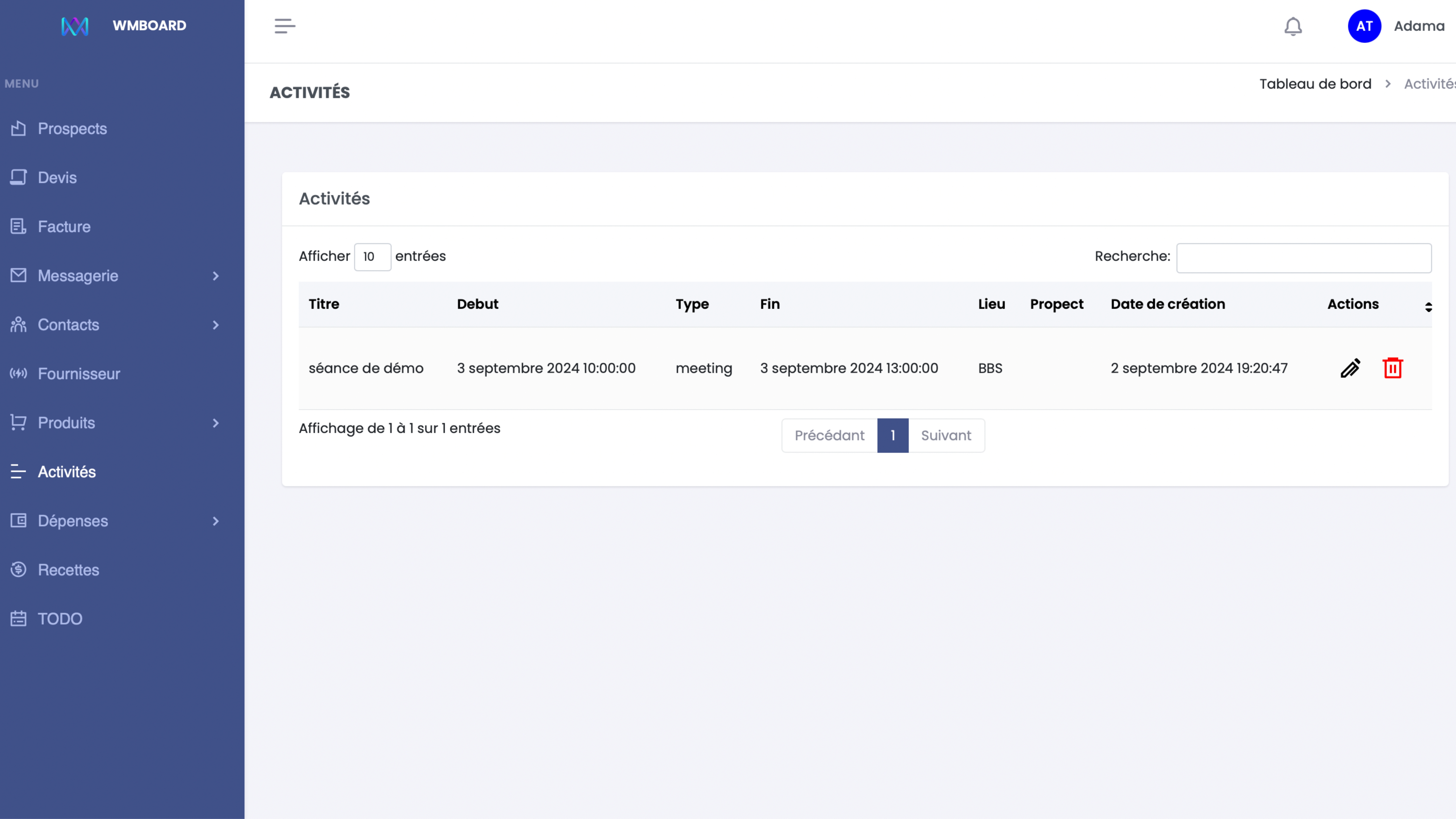The width and height of the screenshot is (1456, 819).
Task: Click the Dépenses wallet icon
Action: pos(19,521)
